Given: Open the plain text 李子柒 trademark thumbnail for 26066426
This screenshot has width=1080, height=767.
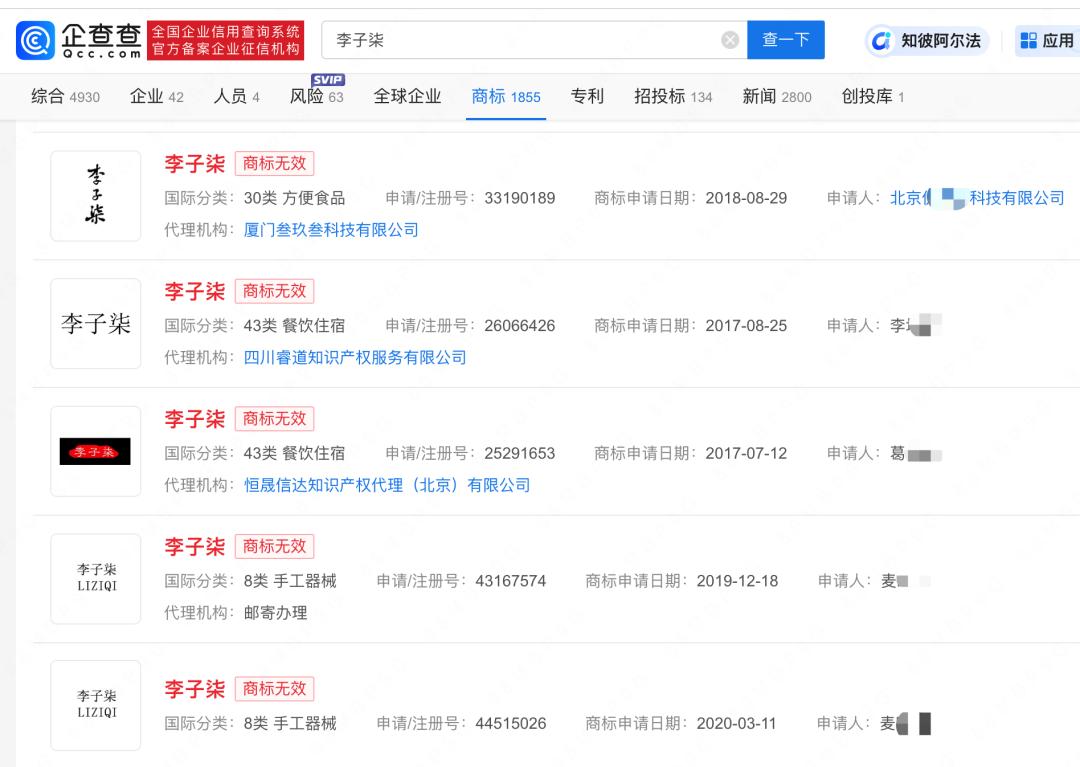Looking at the screenshot, I should (96, 324).
